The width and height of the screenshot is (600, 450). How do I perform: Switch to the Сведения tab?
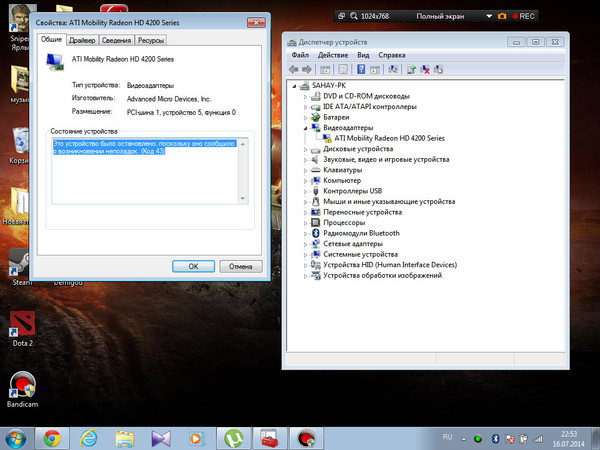click(117, 40)
